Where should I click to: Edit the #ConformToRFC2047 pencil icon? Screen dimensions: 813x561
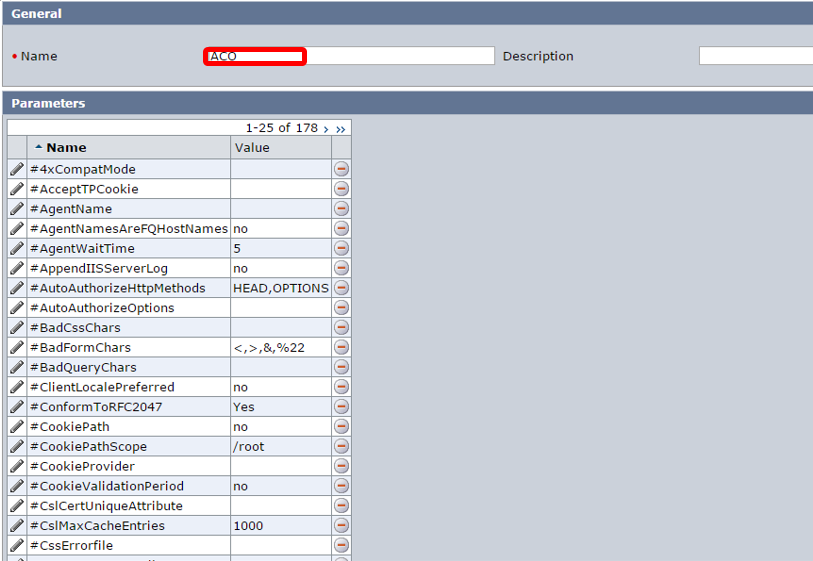(x=17, y=406)
